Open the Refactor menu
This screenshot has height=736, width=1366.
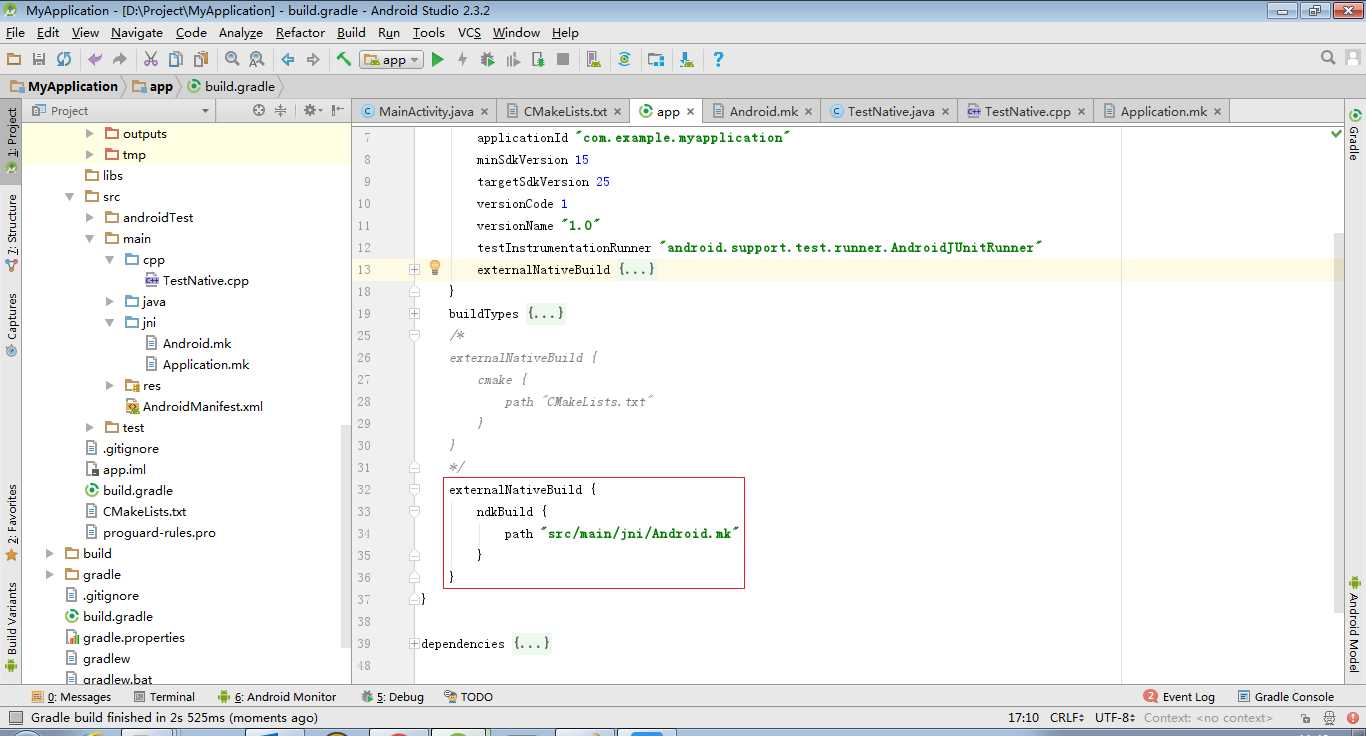(300, 32)
